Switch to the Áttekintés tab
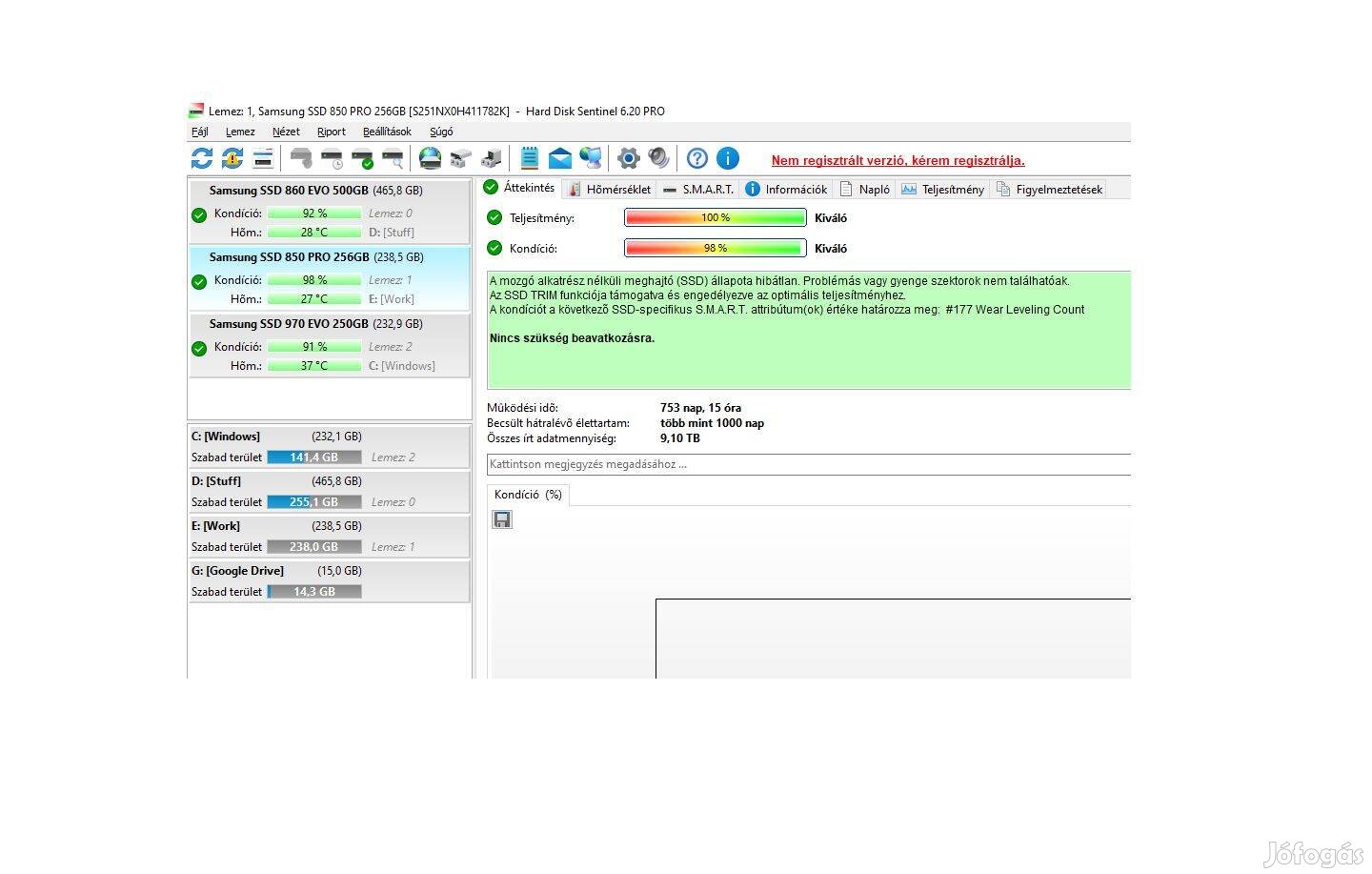The image size is (1372, 874). click(x=519, y=188)
